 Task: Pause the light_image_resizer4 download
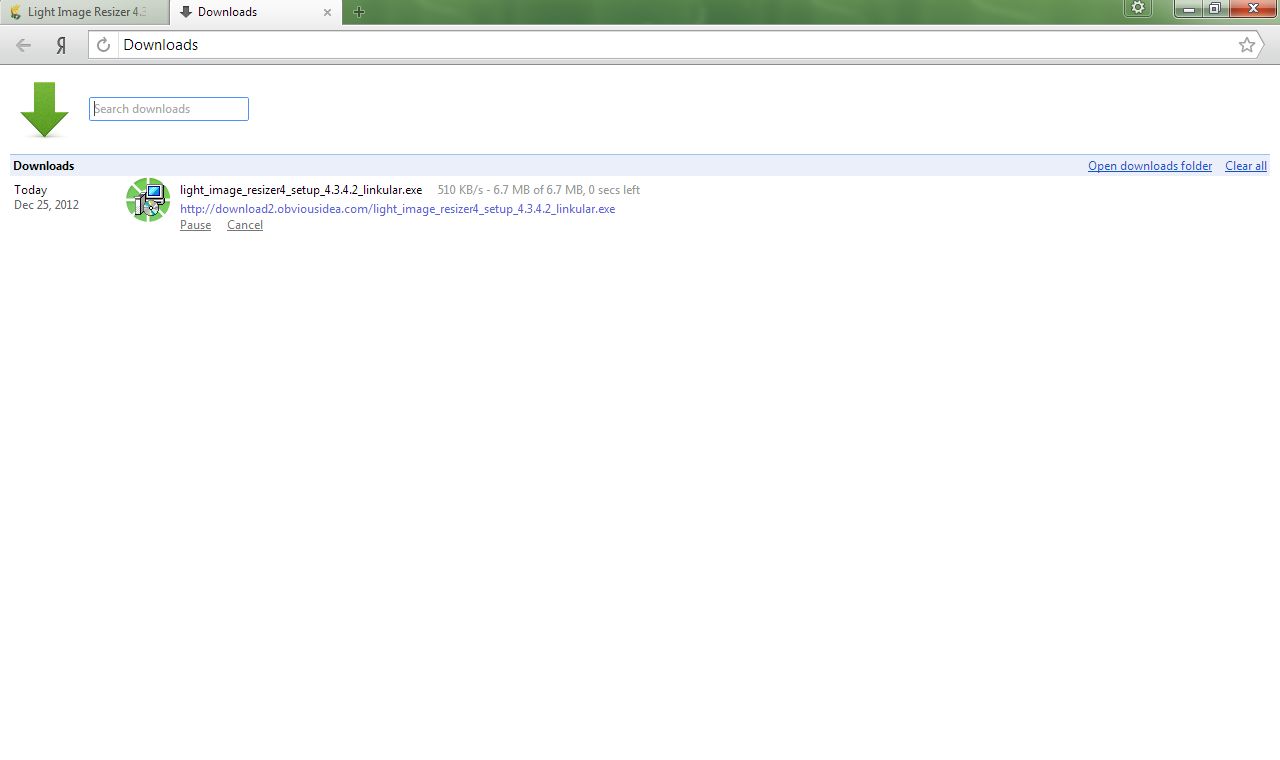pos(195,225)
